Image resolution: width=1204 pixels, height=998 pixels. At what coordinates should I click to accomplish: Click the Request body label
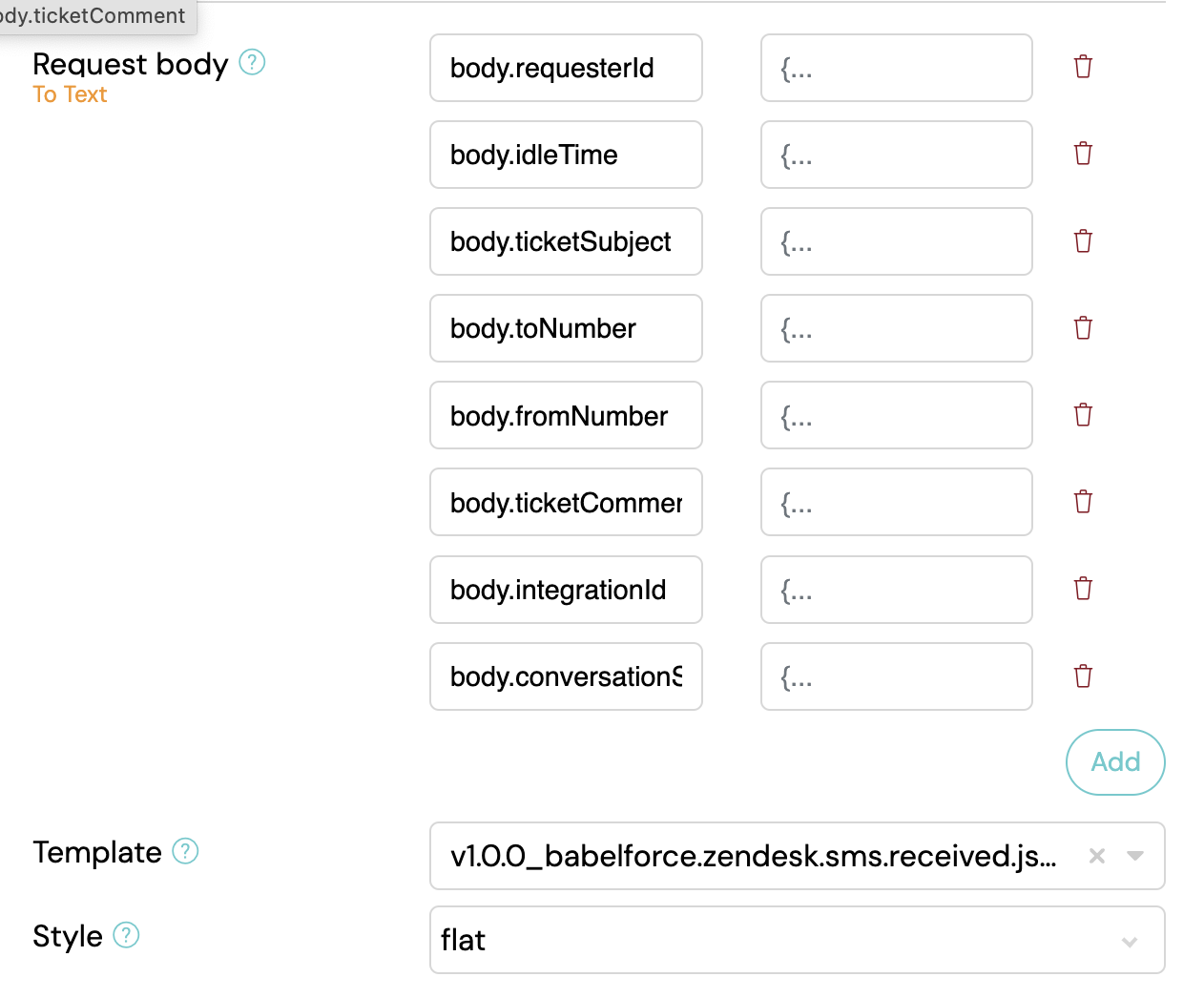coord(131,64)
